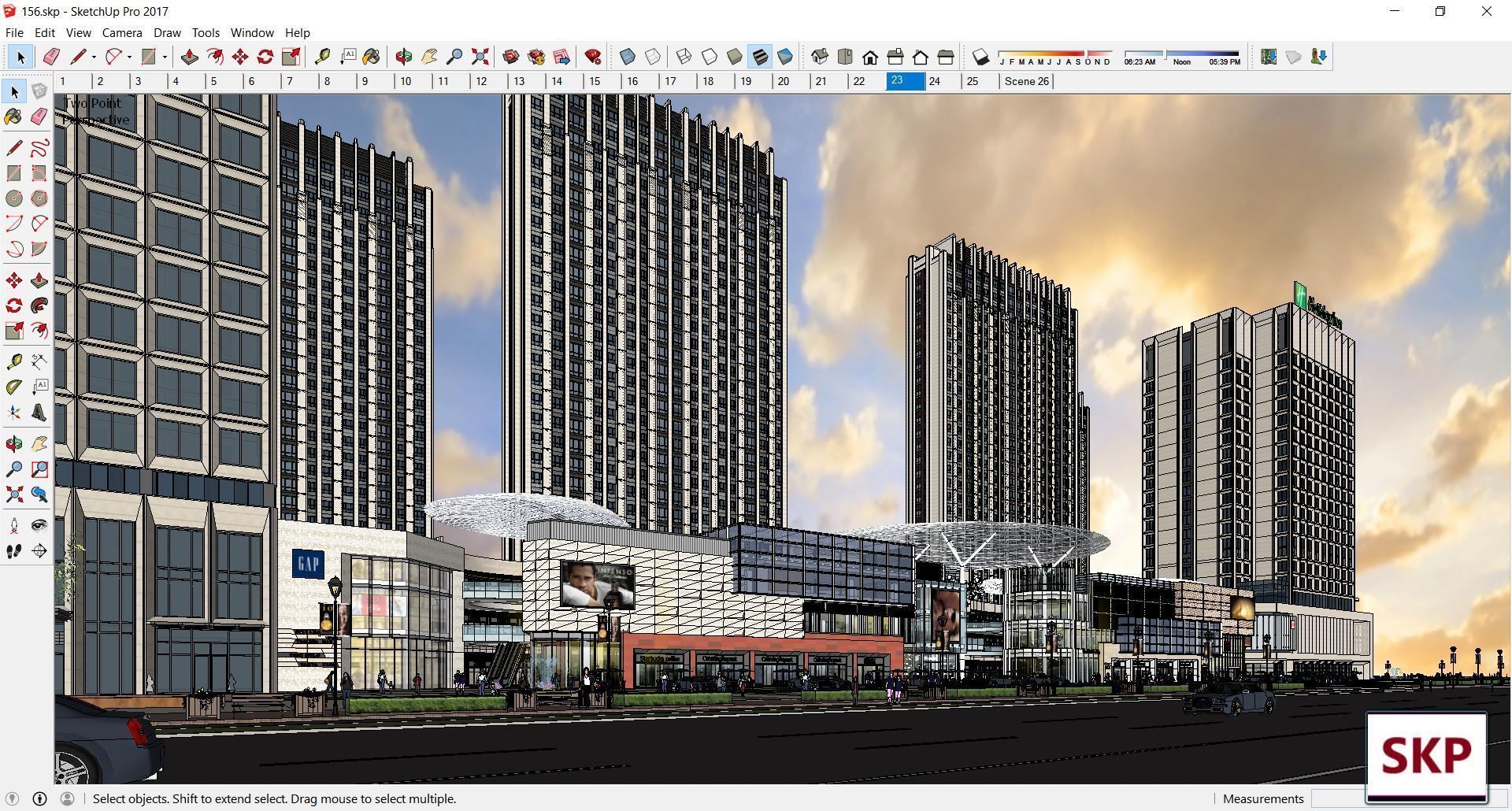Open the Draw menu
The height and width of the screenshot is (811, 1512).
(167, 32)
